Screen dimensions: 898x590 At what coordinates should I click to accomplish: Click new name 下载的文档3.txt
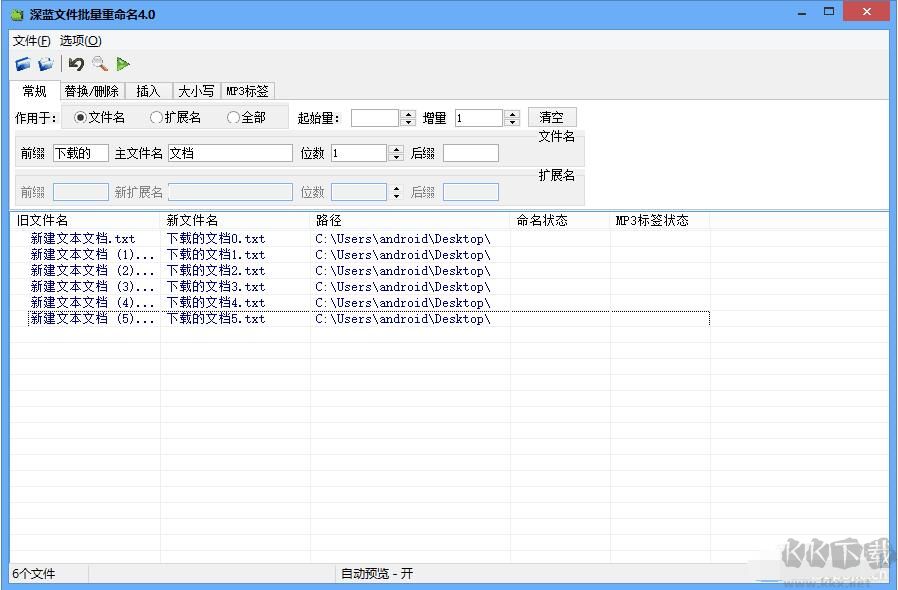(x=216, y=287)
